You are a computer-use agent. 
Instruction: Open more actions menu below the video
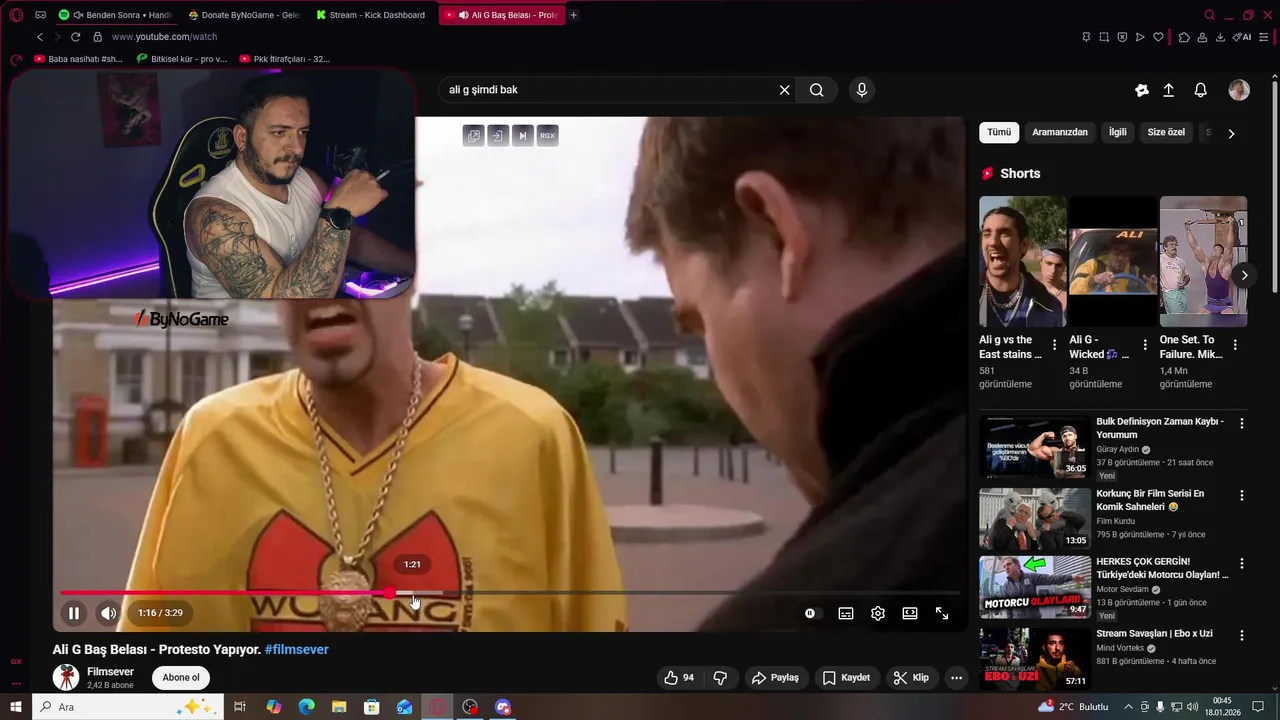(x=956, y=678)
